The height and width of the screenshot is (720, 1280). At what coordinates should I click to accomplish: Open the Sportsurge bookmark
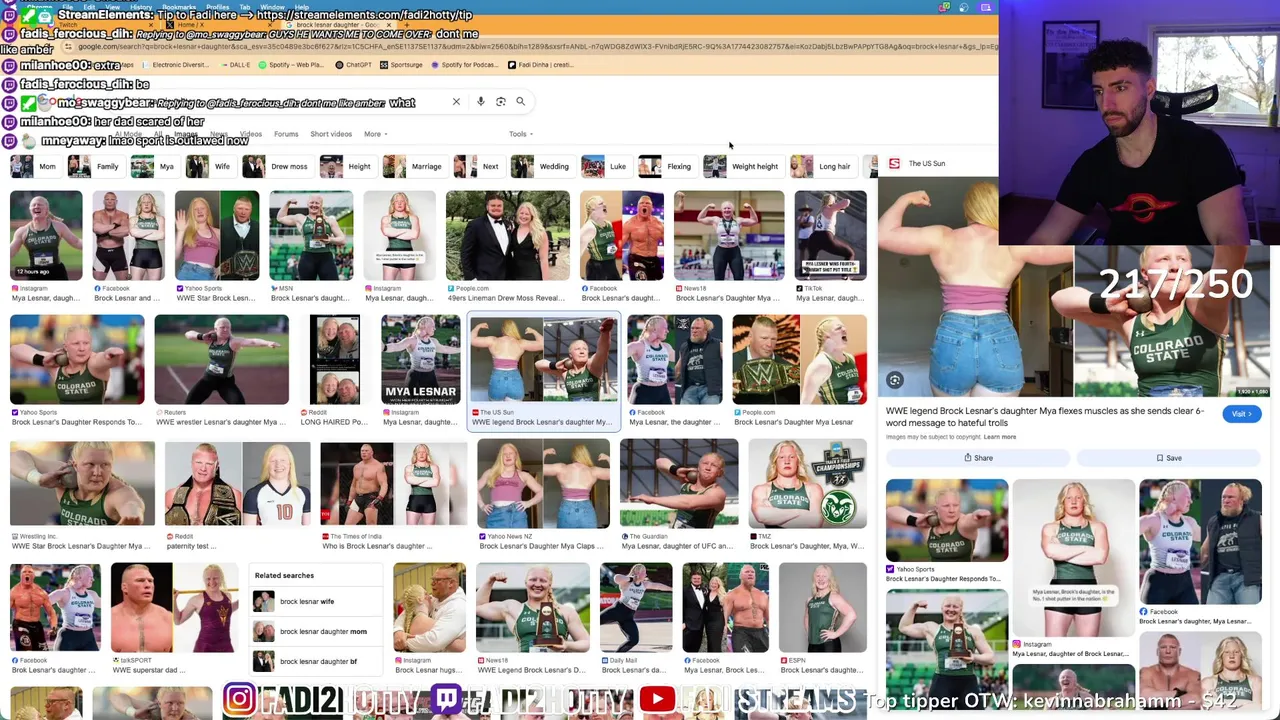(x=400, y=65)
